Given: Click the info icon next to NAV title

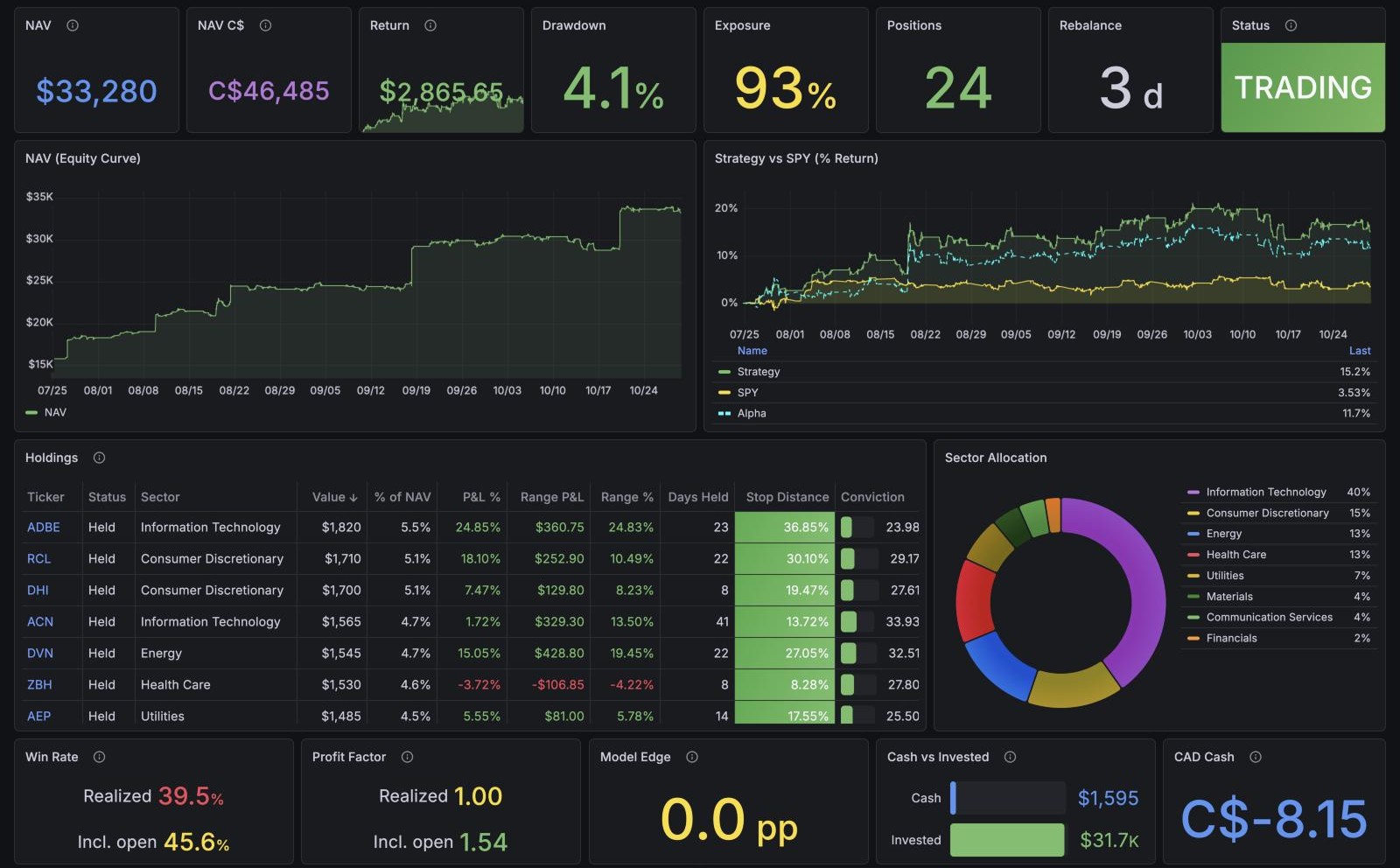Looking at the screenshot, I should 73,25.
